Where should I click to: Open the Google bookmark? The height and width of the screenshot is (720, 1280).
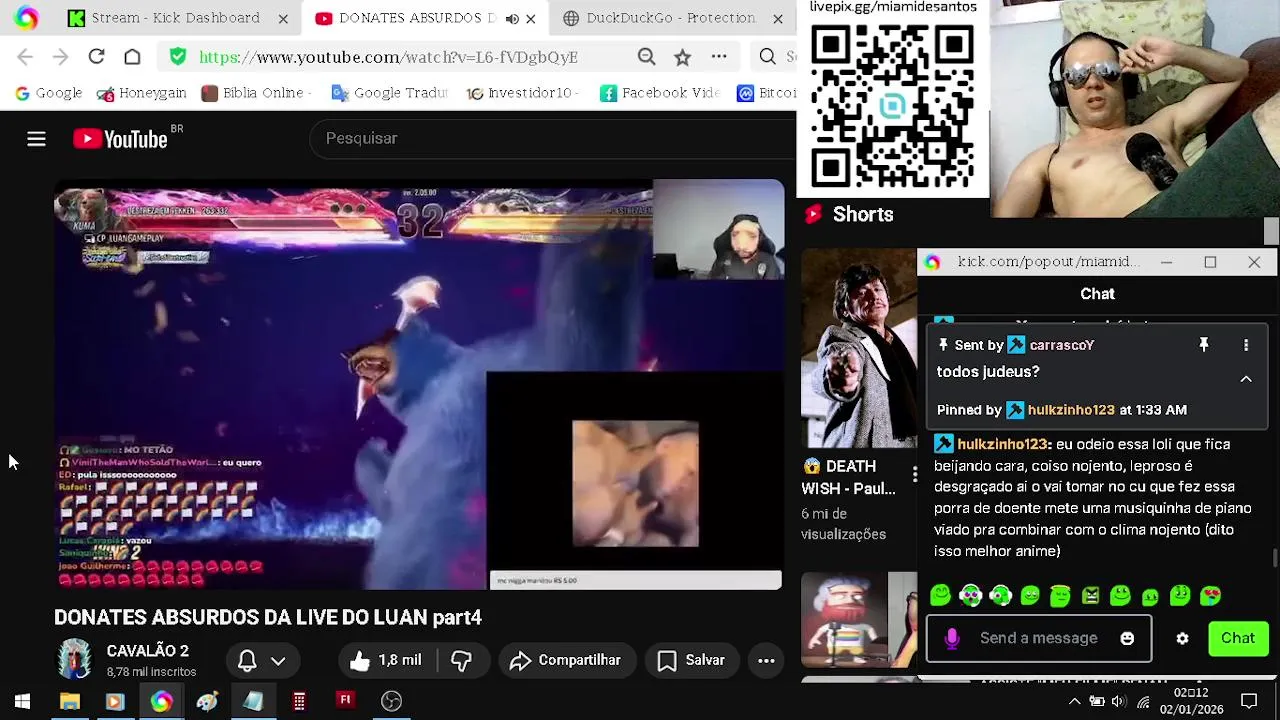coord(48,93)
